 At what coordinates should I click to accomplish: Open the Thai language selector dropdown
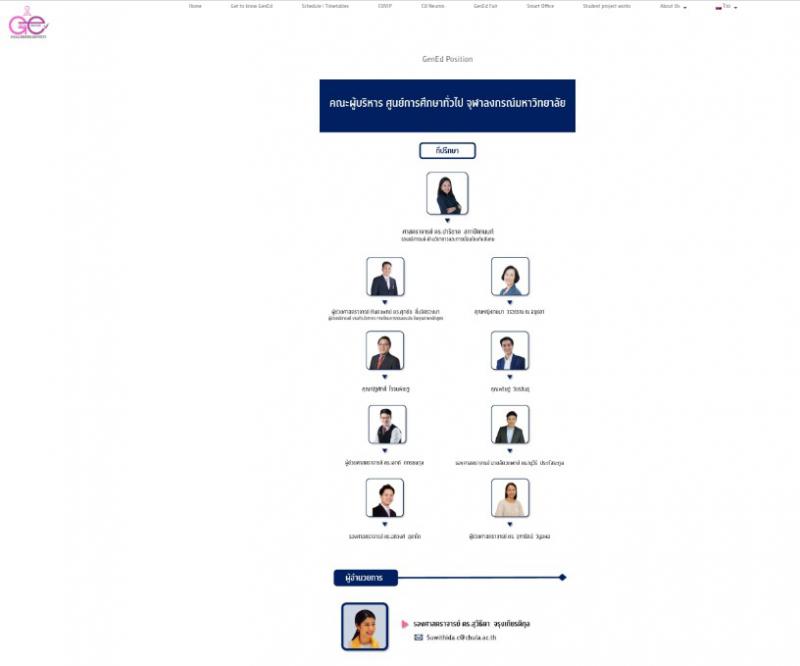coord(730,6)
